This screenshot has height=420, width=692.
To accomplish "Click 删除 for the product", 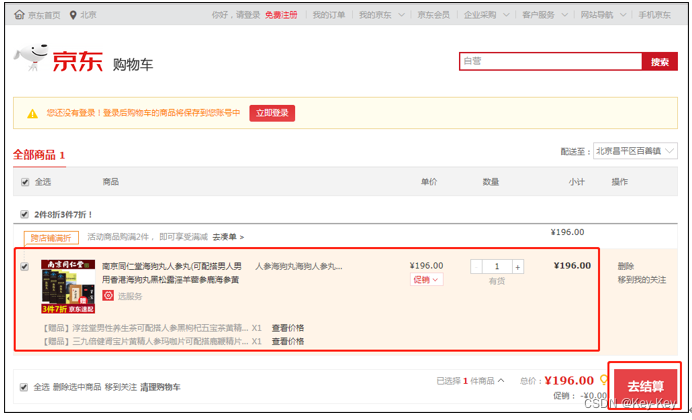I will click(625, 266).
